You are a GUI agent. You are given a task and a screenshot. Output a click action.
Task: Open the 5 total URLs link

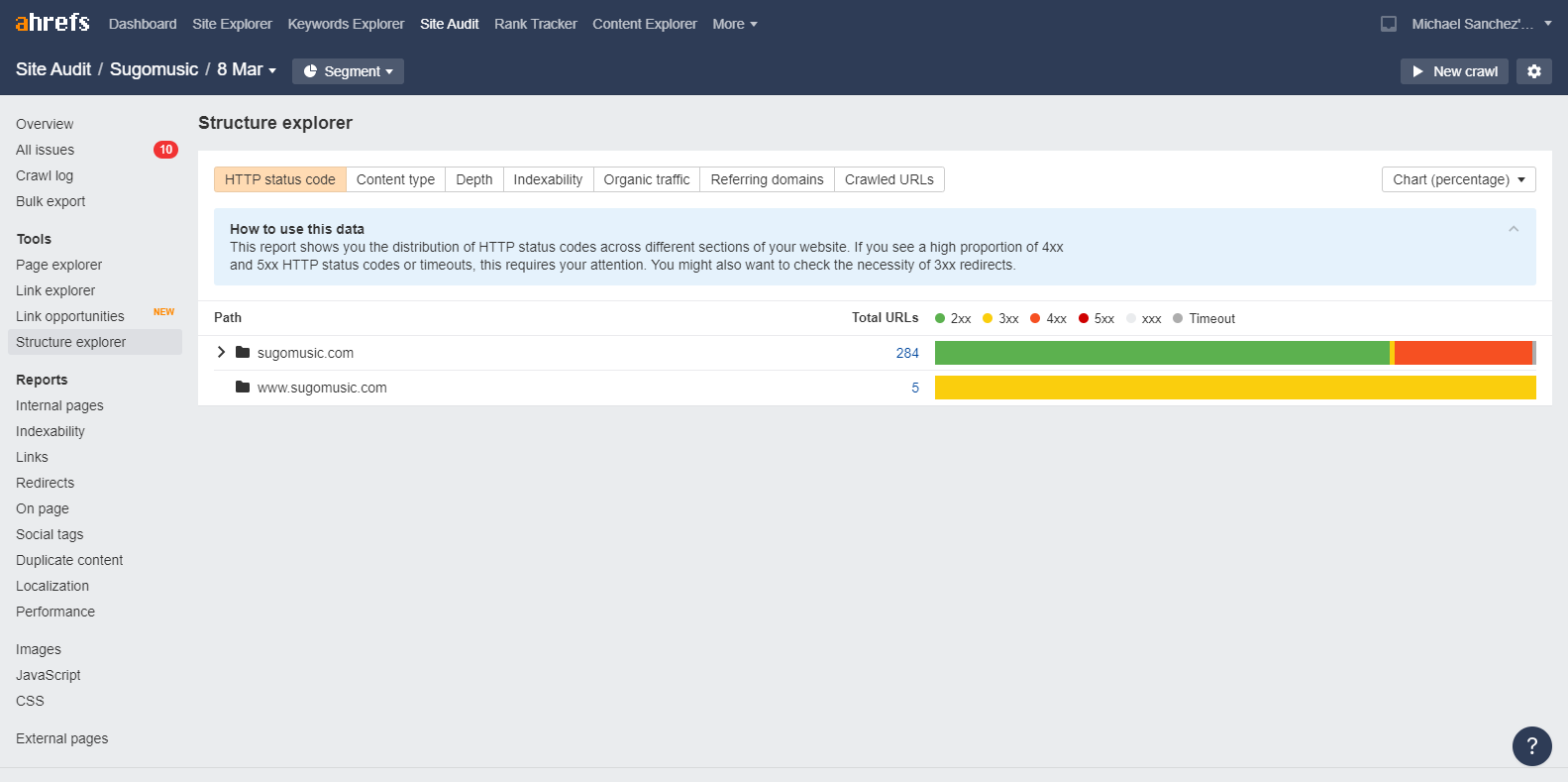(915, 388)
